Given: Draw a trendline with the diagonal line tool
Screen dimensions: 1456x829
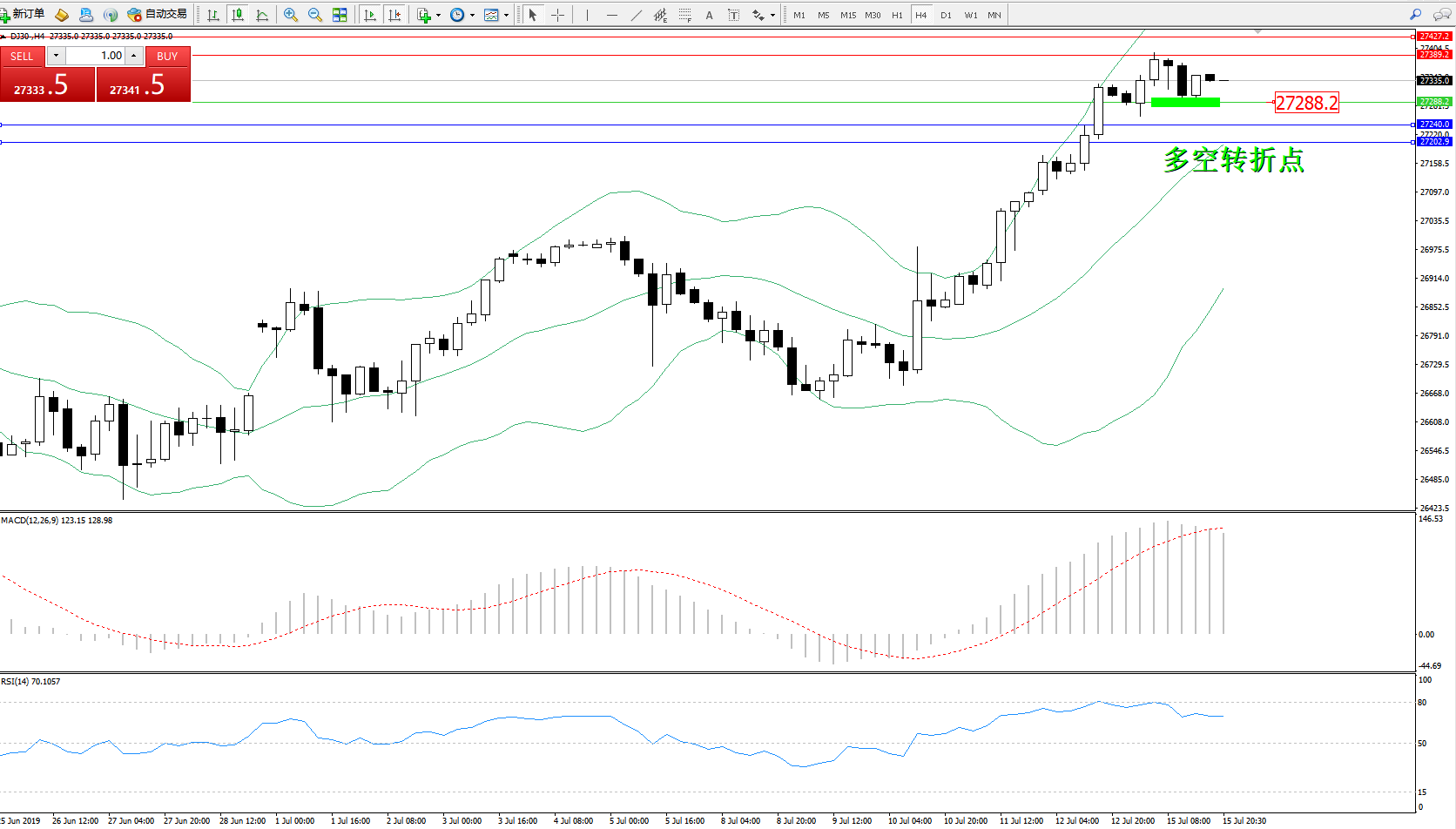Looking at the screenshot, I should click(637, 15).
